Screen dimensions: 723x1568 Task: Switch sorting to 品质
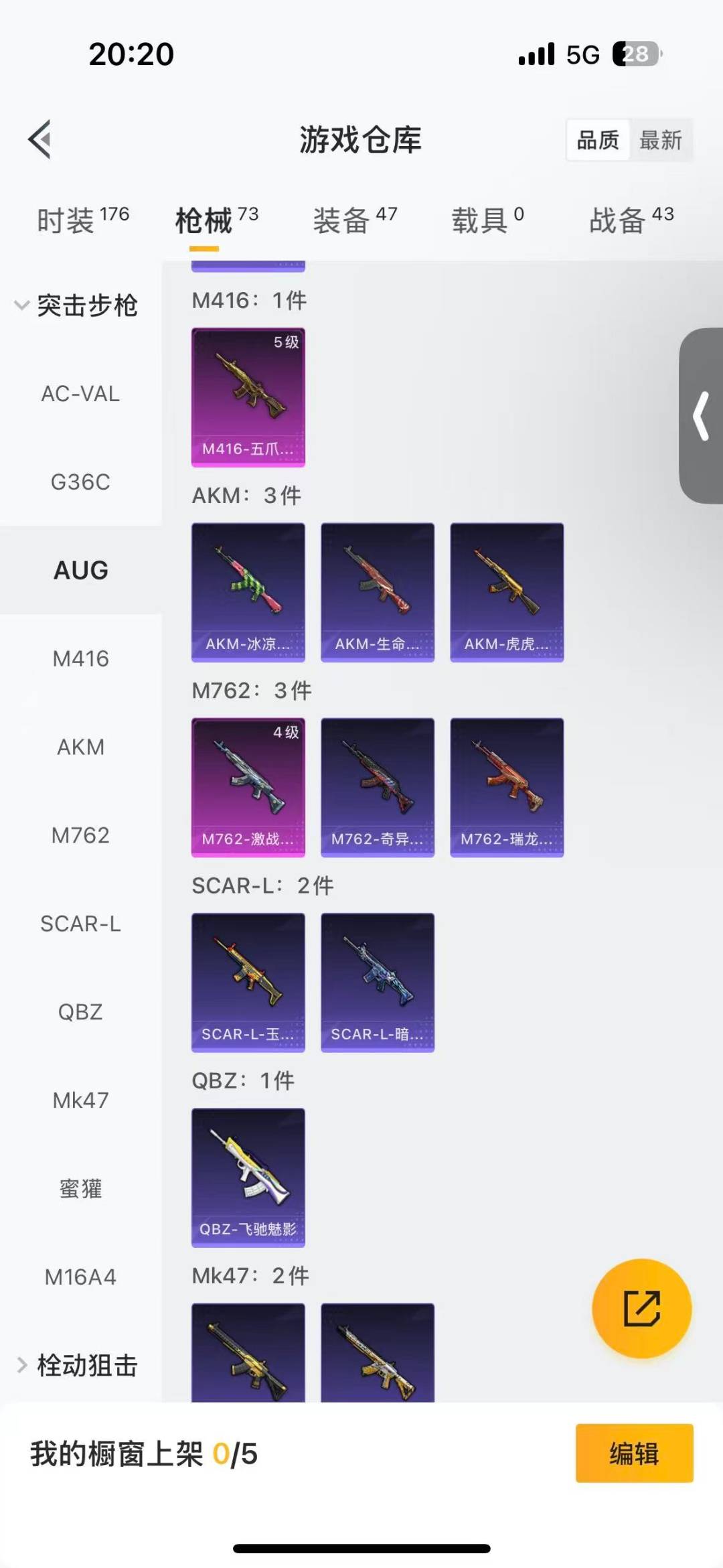598,140
